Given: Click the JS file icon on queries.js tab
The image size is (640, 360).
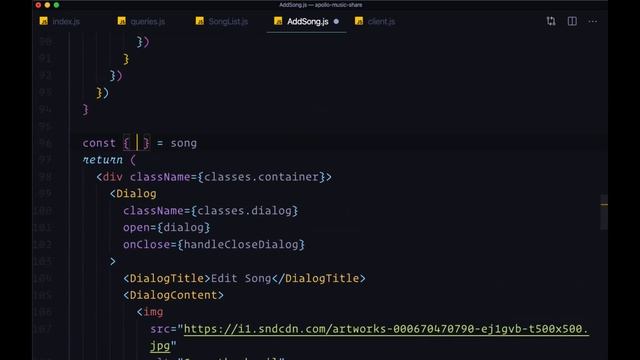Looking at the screenshot, I should click(x=122, y=21).
